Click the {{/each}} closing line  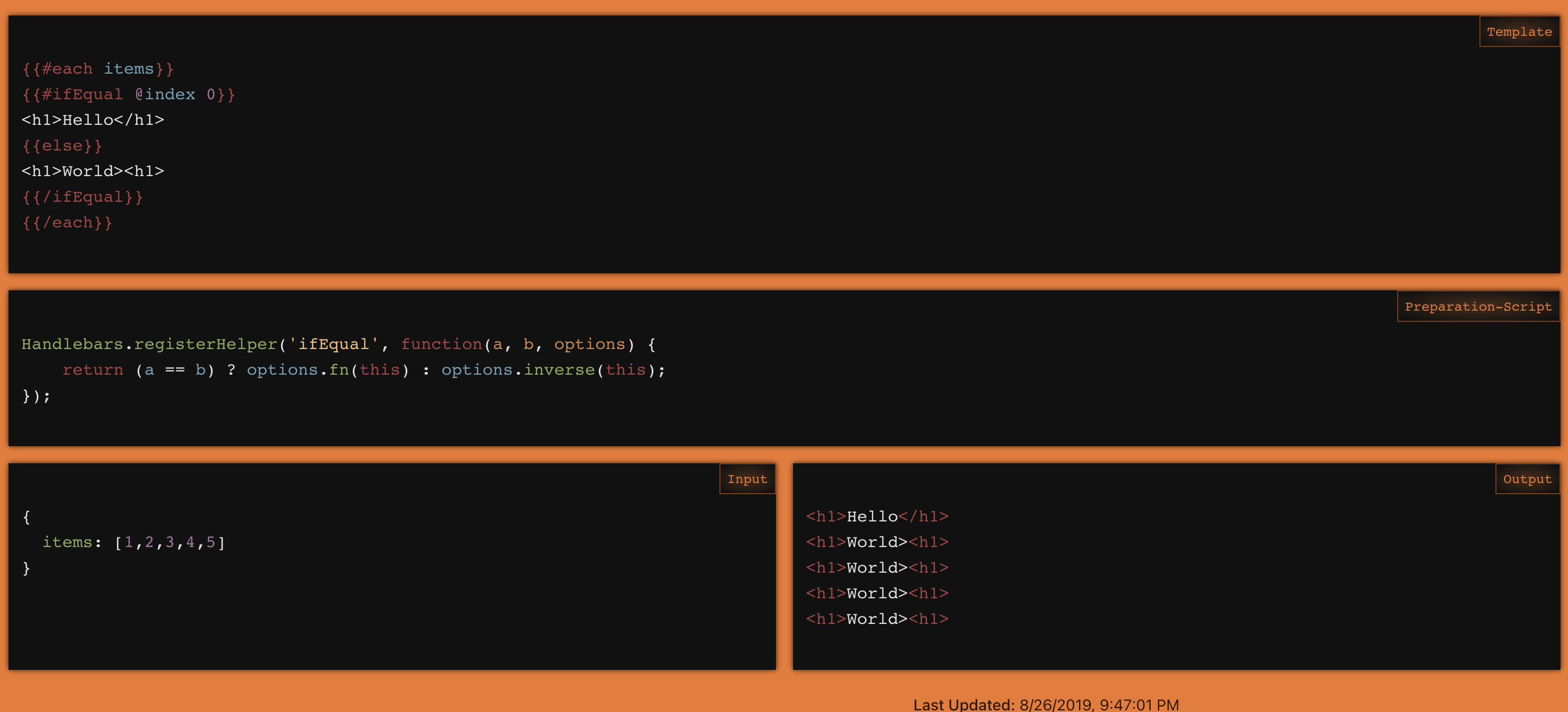[67, 223]
